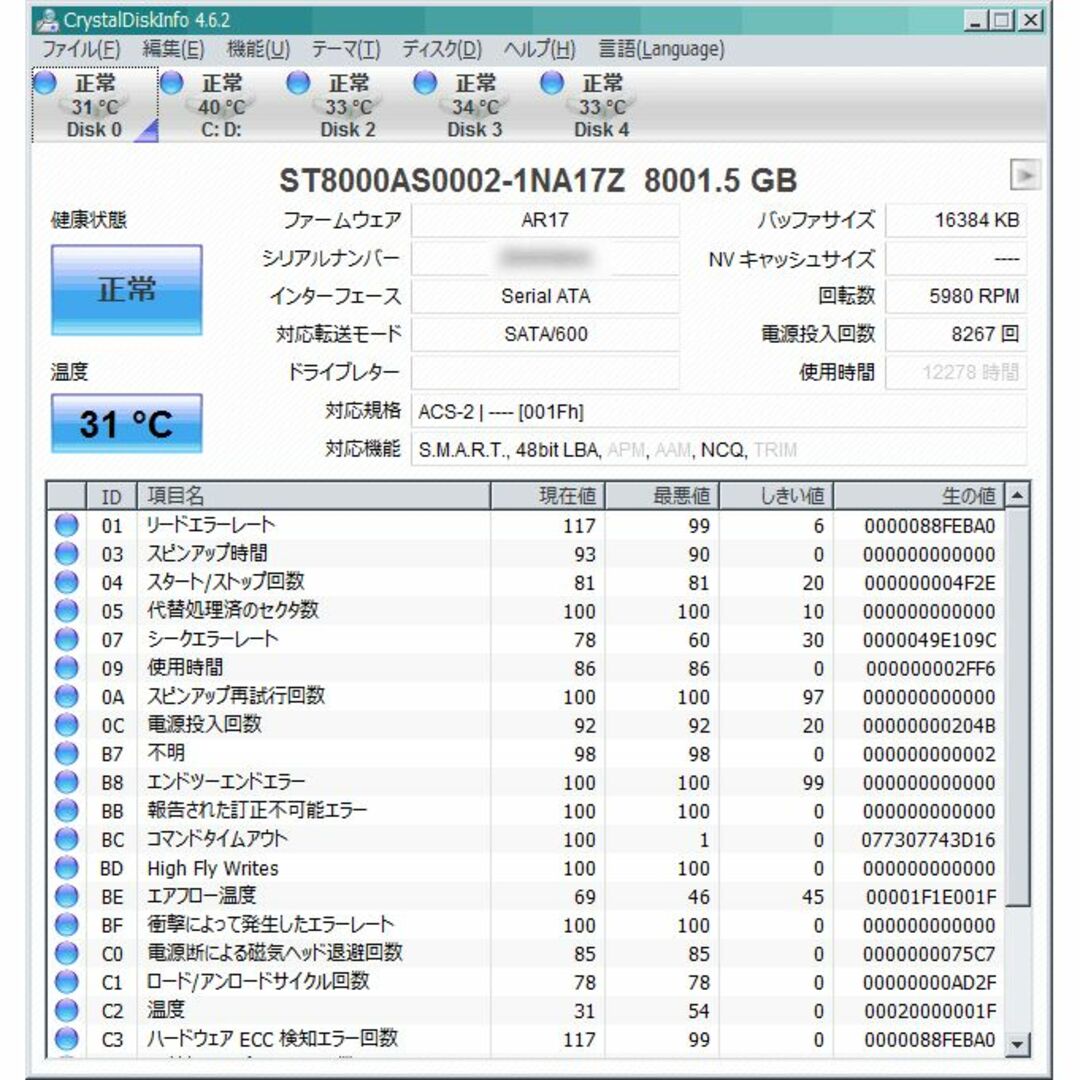Select the Disk 0 status orb

click(45, 83)
